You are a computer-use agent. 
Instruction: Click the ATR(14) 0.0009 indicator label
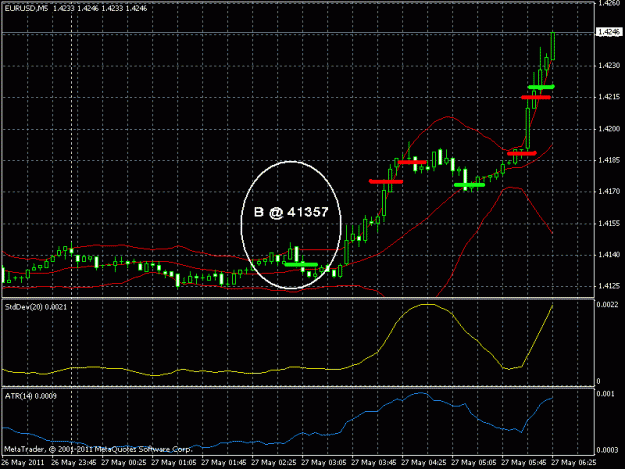[x=31, y=396]
